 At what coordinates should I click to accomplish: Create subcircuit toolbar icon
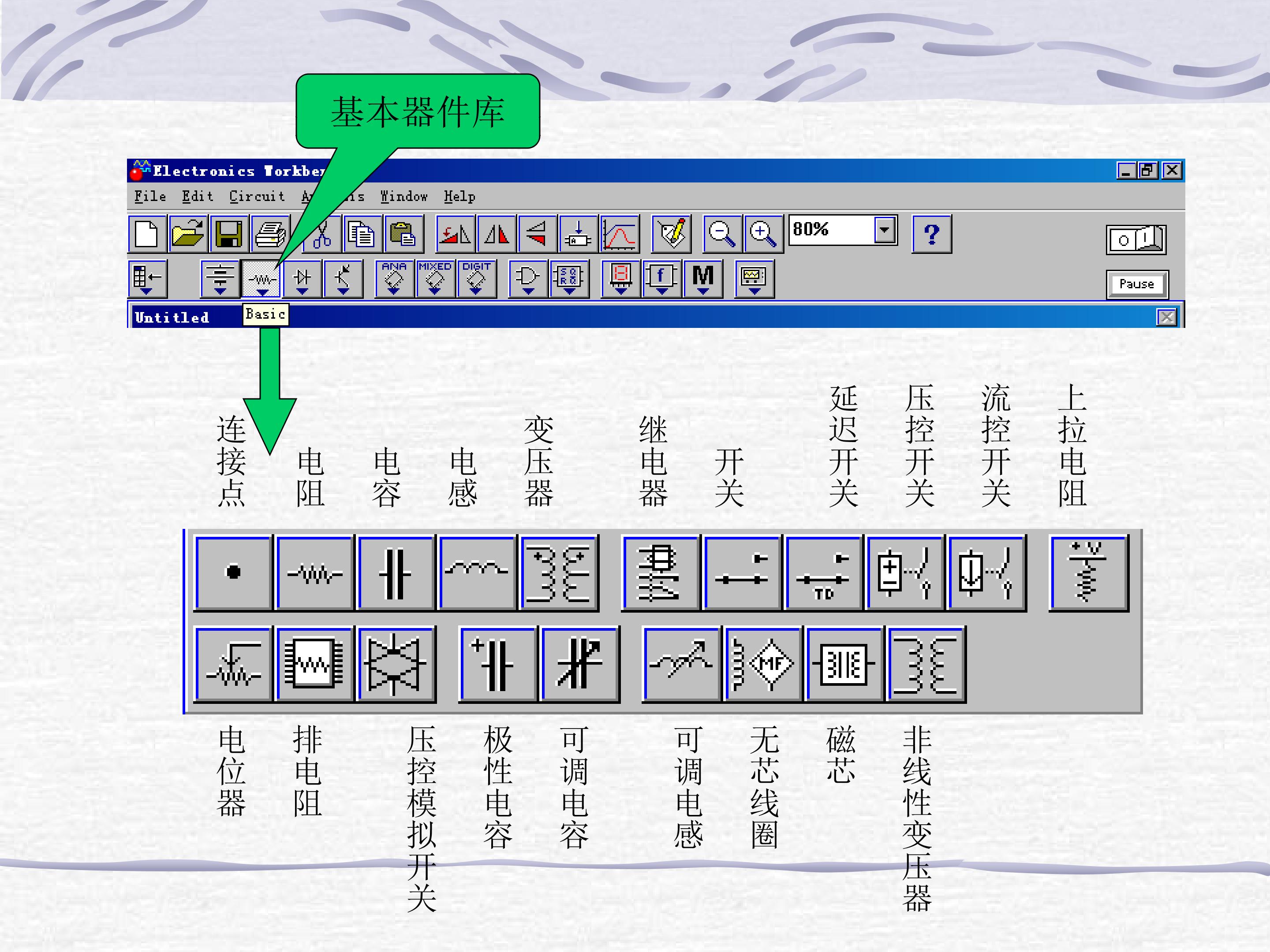(x=579, y=234)
